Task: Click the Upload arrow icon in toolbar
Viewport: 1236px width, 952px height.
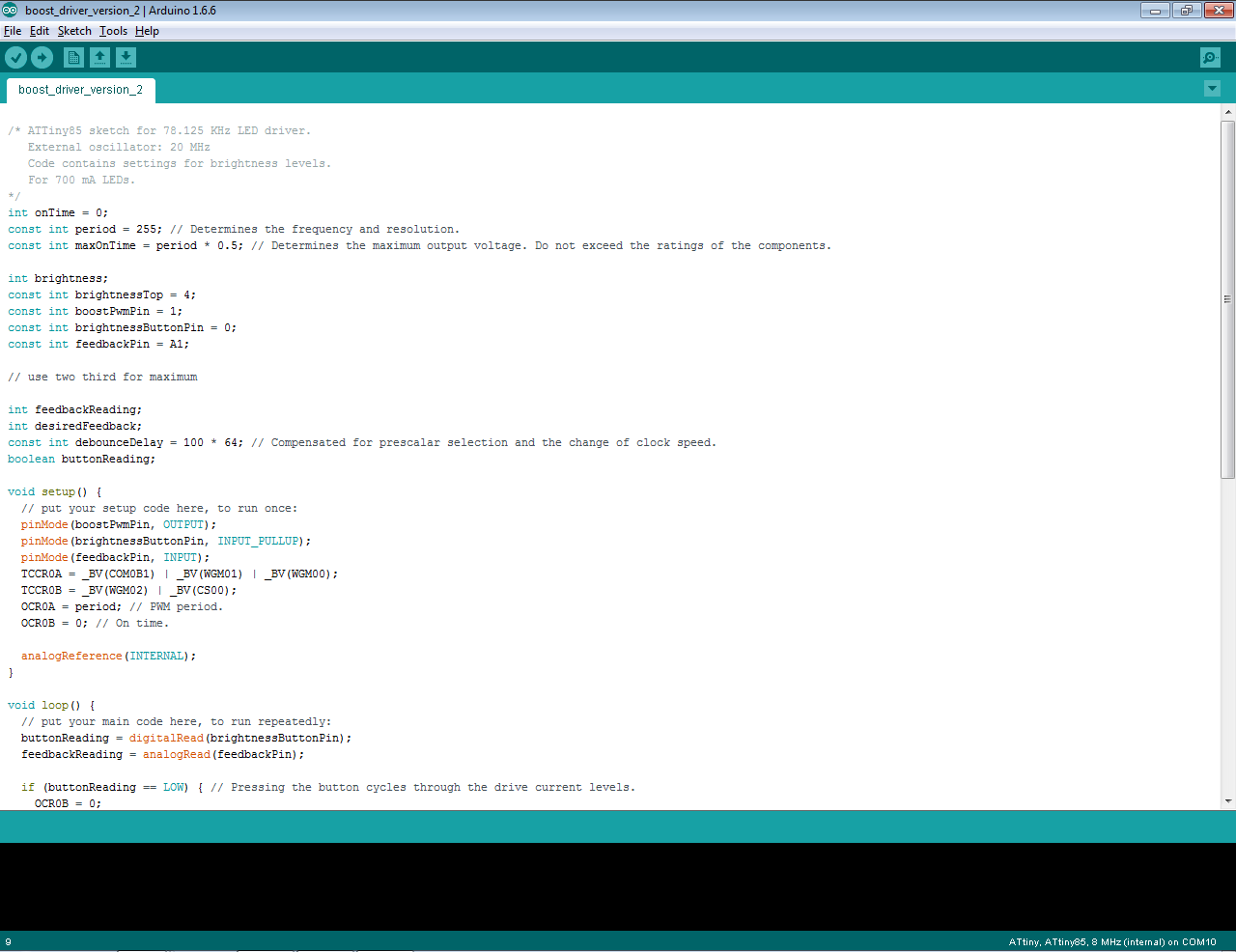Action: [x=42, y=58]
